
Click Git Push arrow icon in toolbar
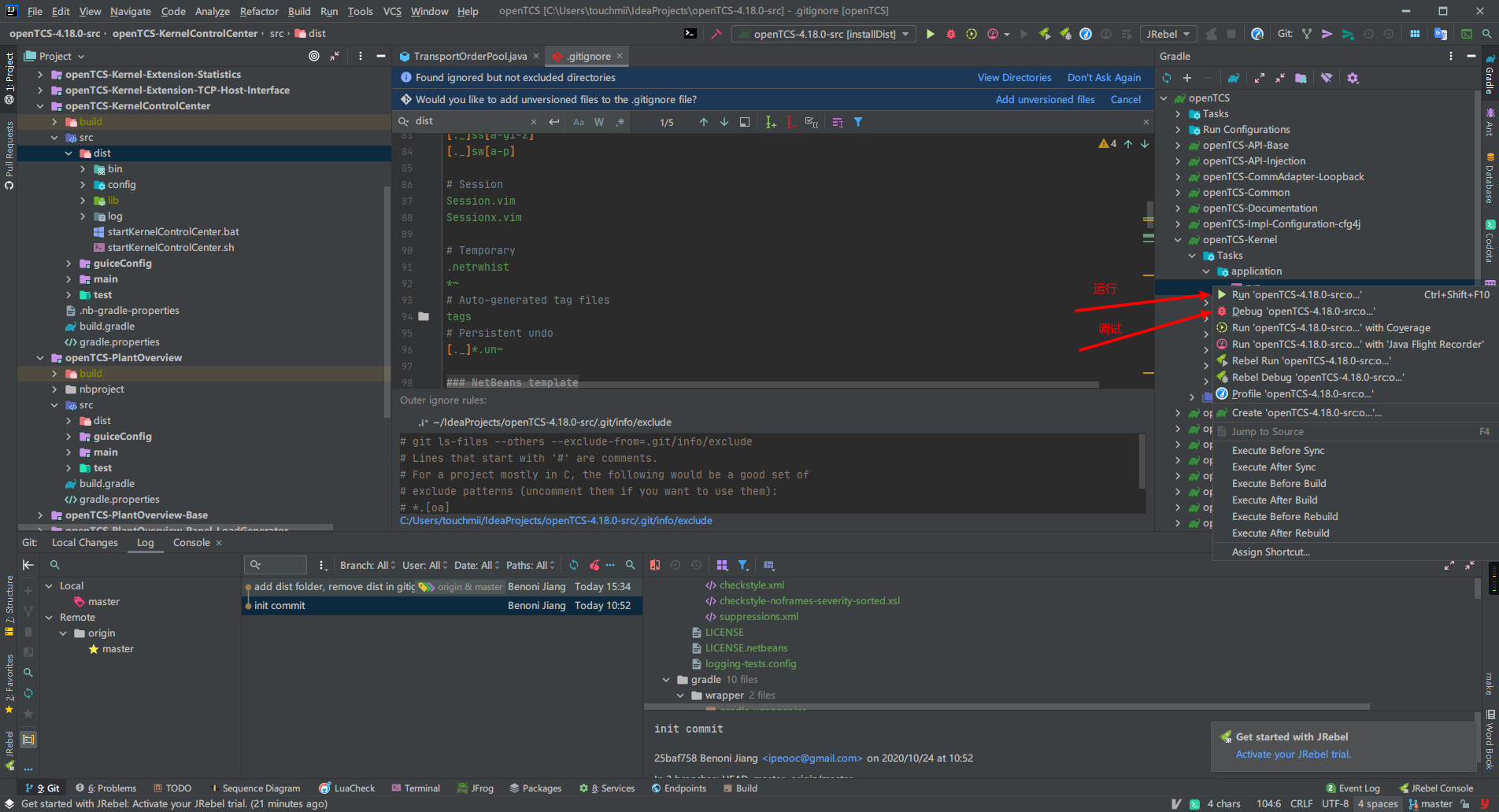click(x=1327, y=34)
